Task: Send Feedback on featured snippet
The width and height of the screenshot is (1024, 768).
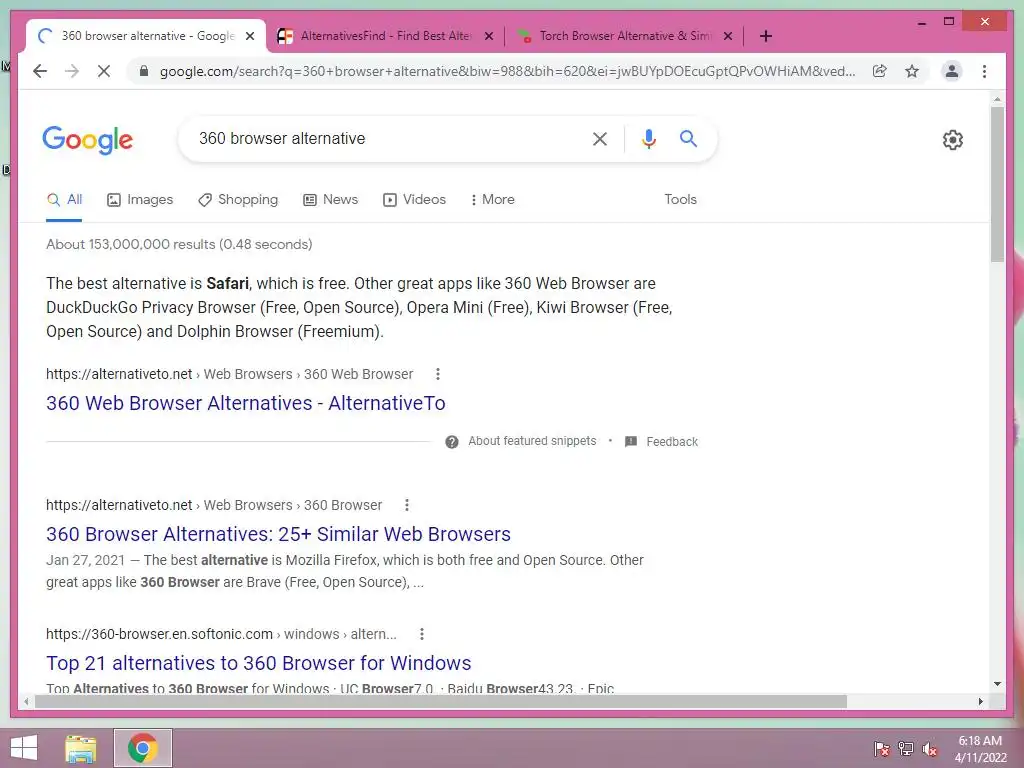Action: pos(662,442)
